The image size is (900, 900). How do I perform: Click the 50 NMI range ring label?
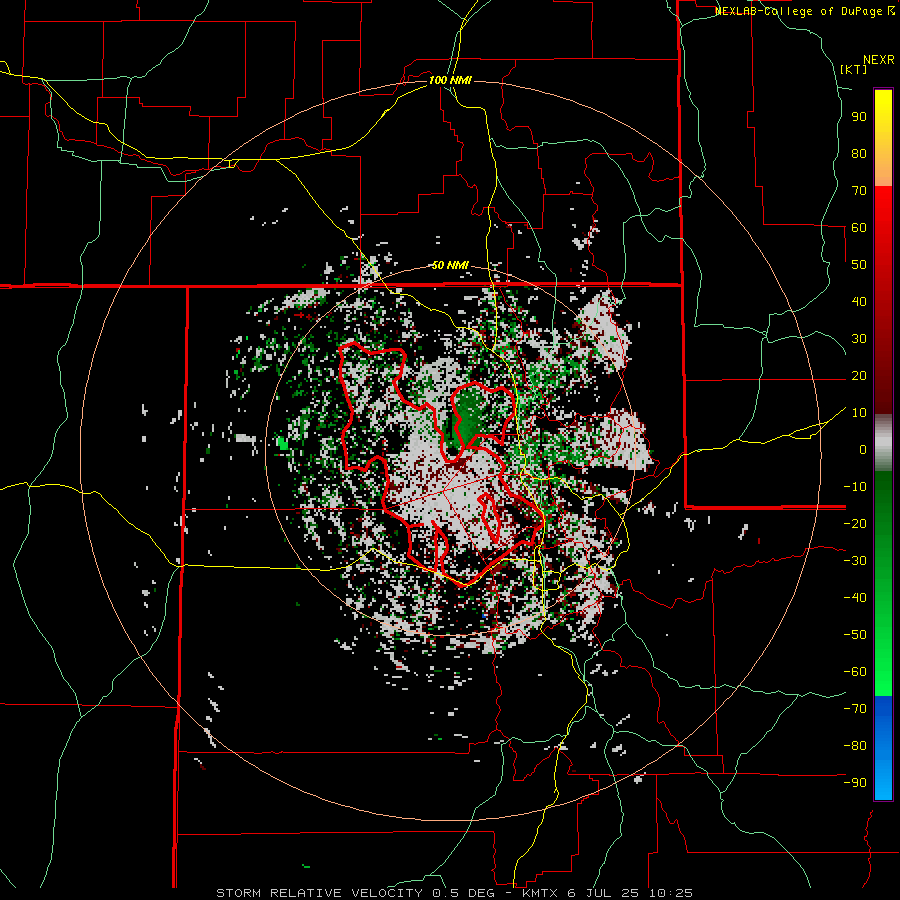pyautogui.click(x=450, y=265)
